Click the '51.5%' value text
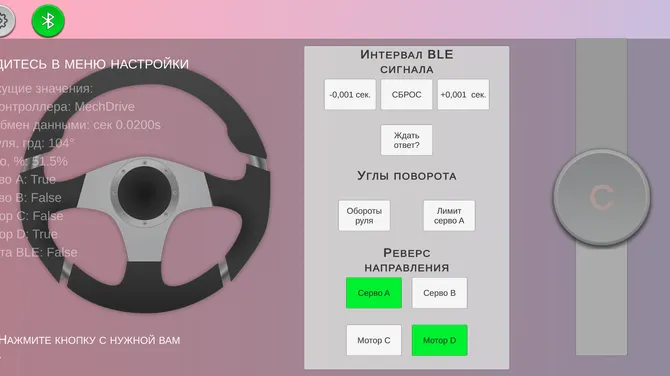 tap(50, 162)
